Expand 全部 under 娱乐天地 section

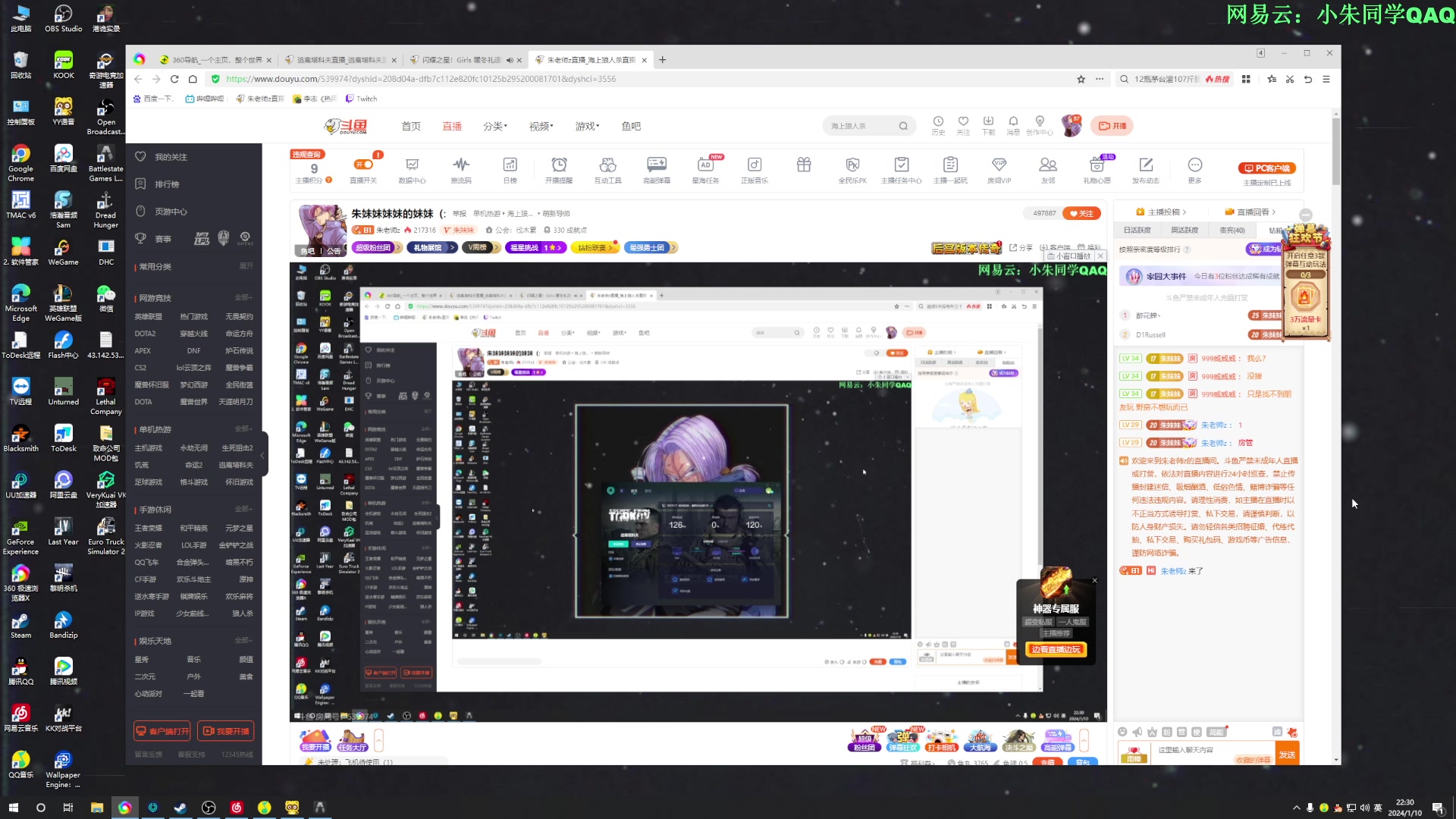coord(244,640)
